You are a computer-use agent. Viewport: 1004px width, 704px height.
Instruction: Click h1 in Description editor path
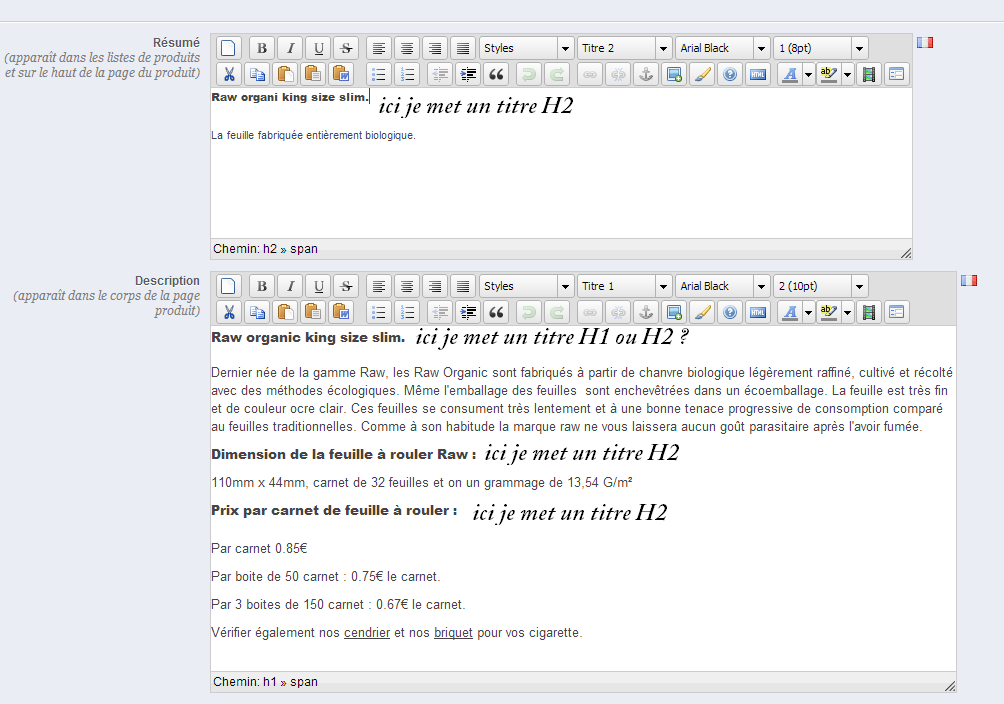(x=270, y=682)
